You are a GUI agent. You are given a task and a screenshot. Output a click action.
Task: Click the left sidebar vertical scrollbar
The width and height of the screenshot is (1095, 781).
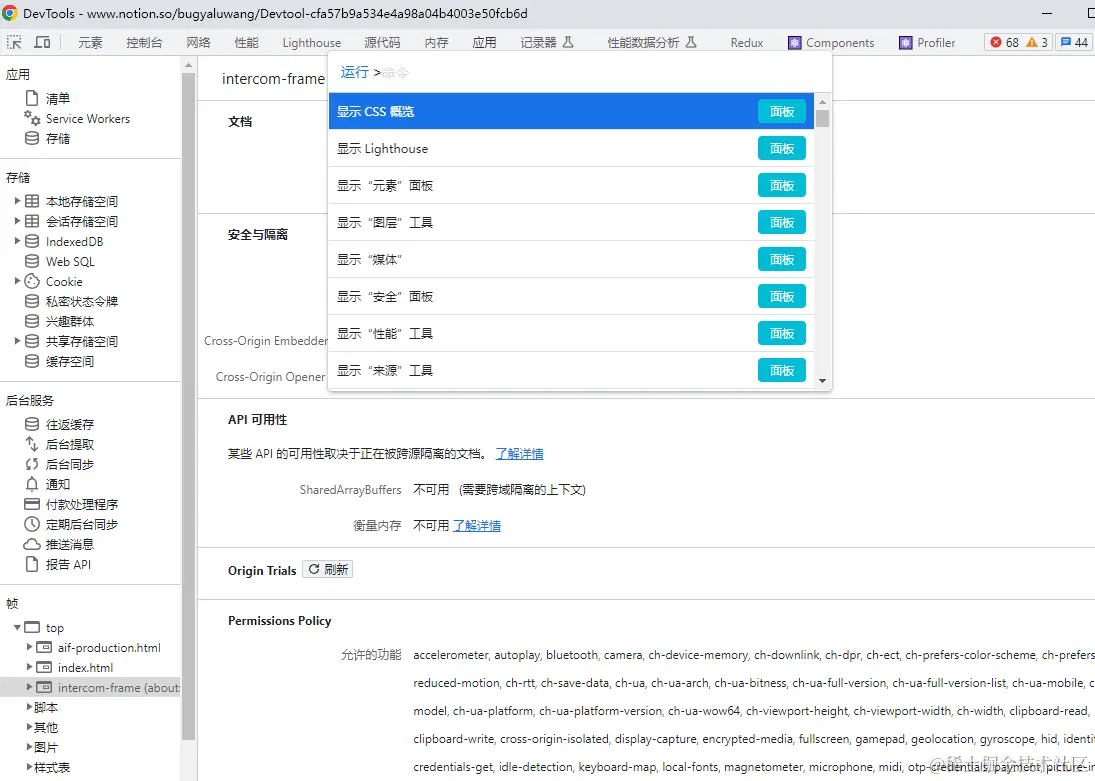[188, 405]
